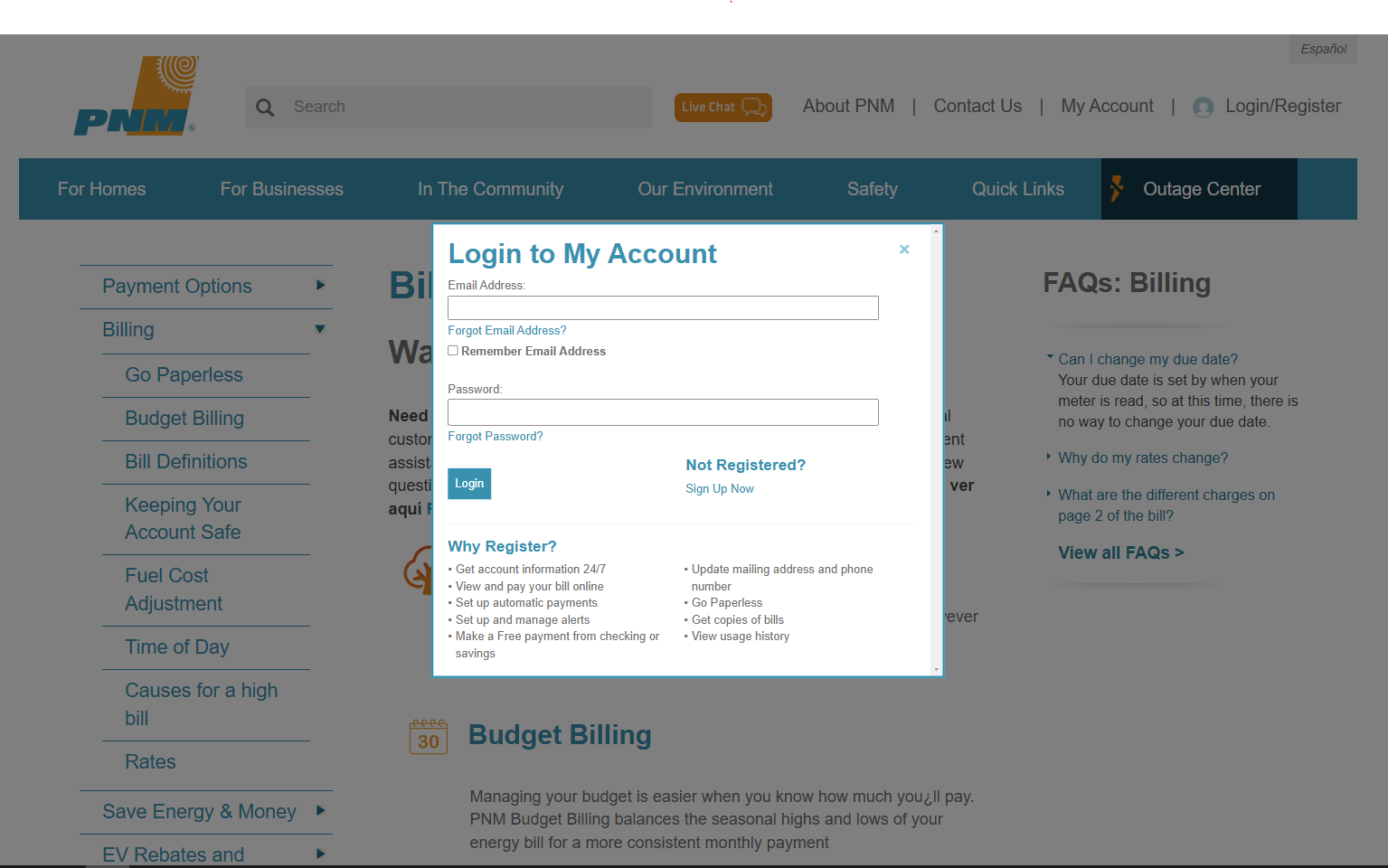
Task: Open Bill Definitions in sidebar
Action: click(x=185, y=461)
